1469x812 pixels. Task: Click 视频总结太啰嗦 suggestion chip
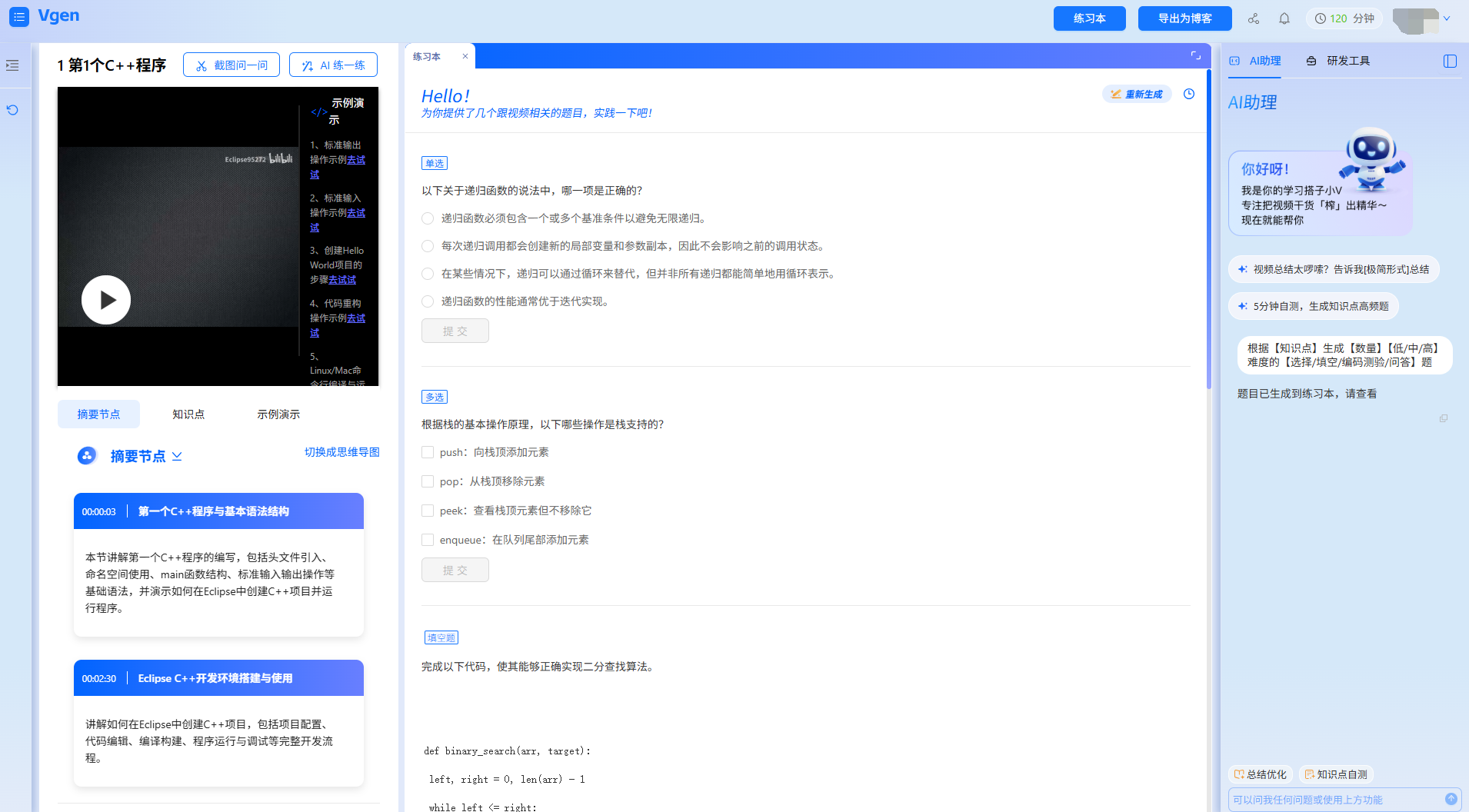tap(1334, 269)
